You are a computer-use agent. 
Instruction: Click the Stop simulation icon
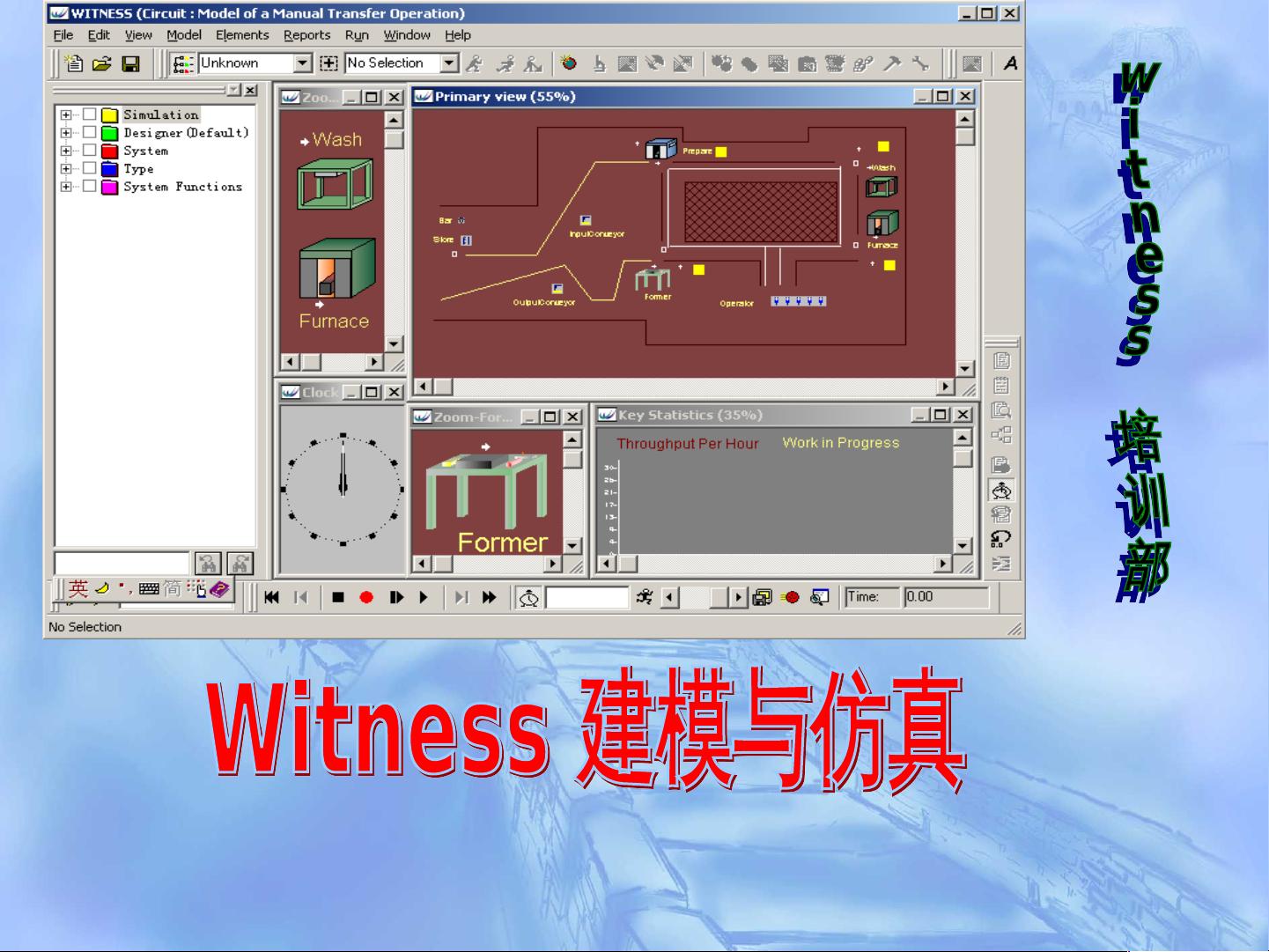tap(338, 597)
